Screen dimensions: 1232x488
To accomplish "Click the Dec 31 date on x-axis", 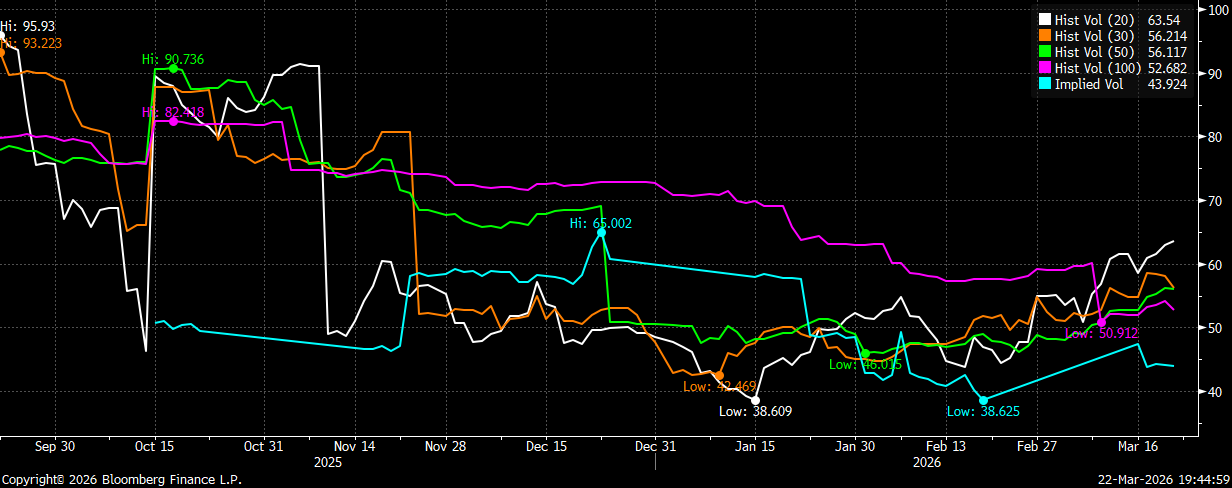I will tap(653, 445).
